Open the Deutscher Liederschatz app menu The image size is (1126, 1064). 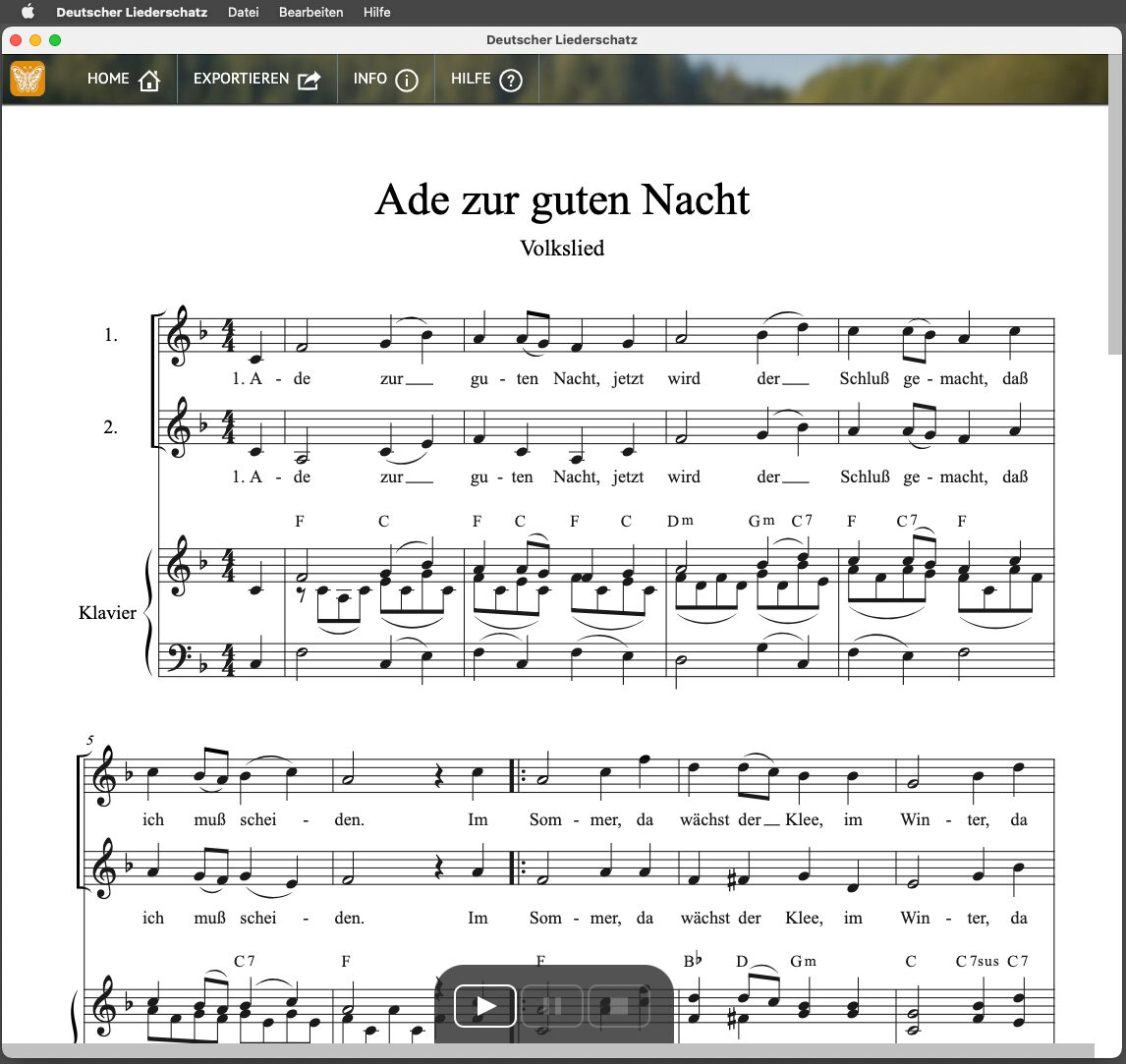pyautogui.click(x=132, y=12)
